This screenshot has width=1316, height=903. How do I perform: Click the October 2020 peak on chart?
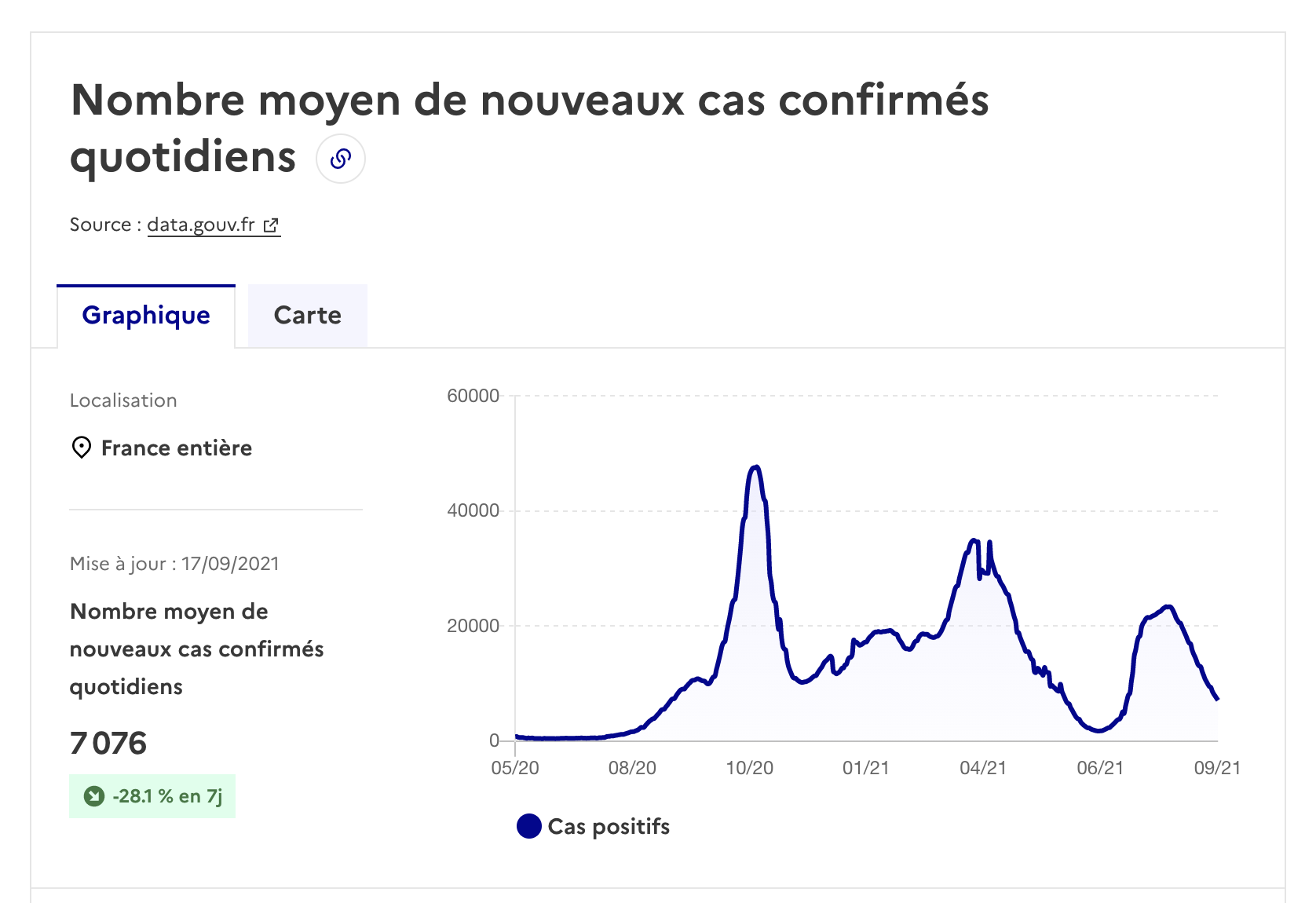point(755,468)
